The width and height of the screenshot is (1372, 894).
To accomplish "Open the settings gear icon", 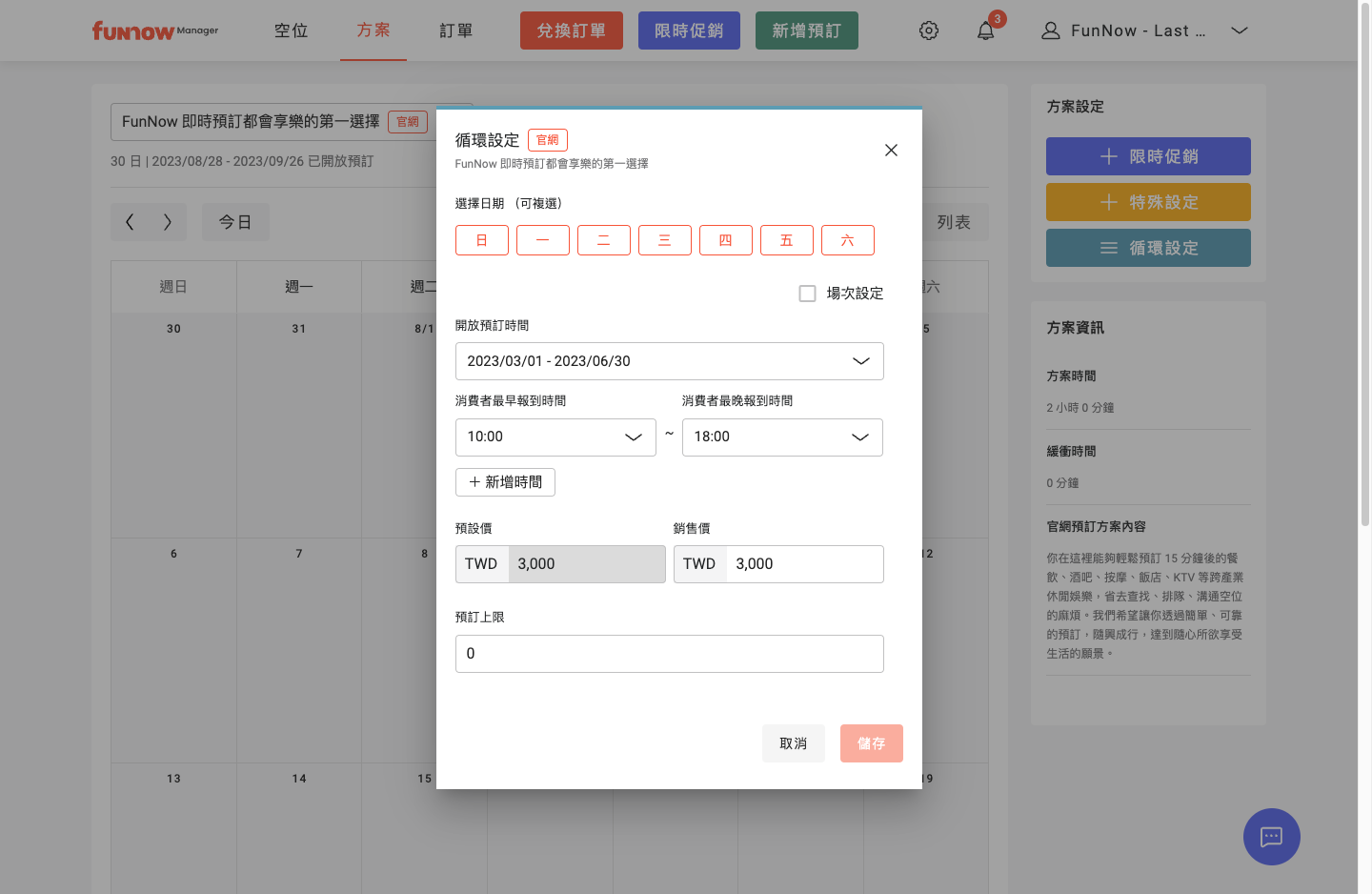I will click(929, 30).
